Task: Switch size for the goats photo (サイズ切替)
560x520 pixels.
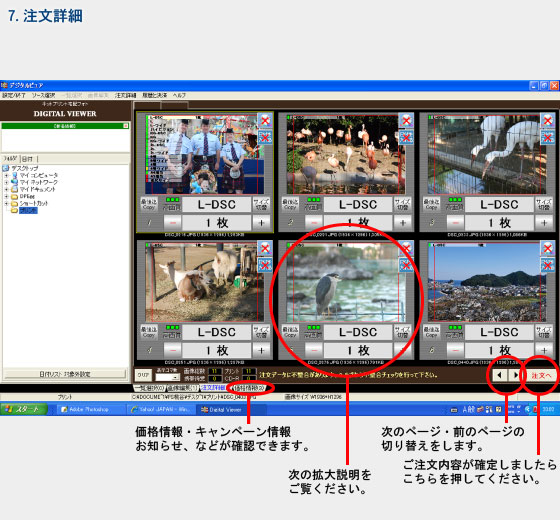Action: (x=261, y=332)
